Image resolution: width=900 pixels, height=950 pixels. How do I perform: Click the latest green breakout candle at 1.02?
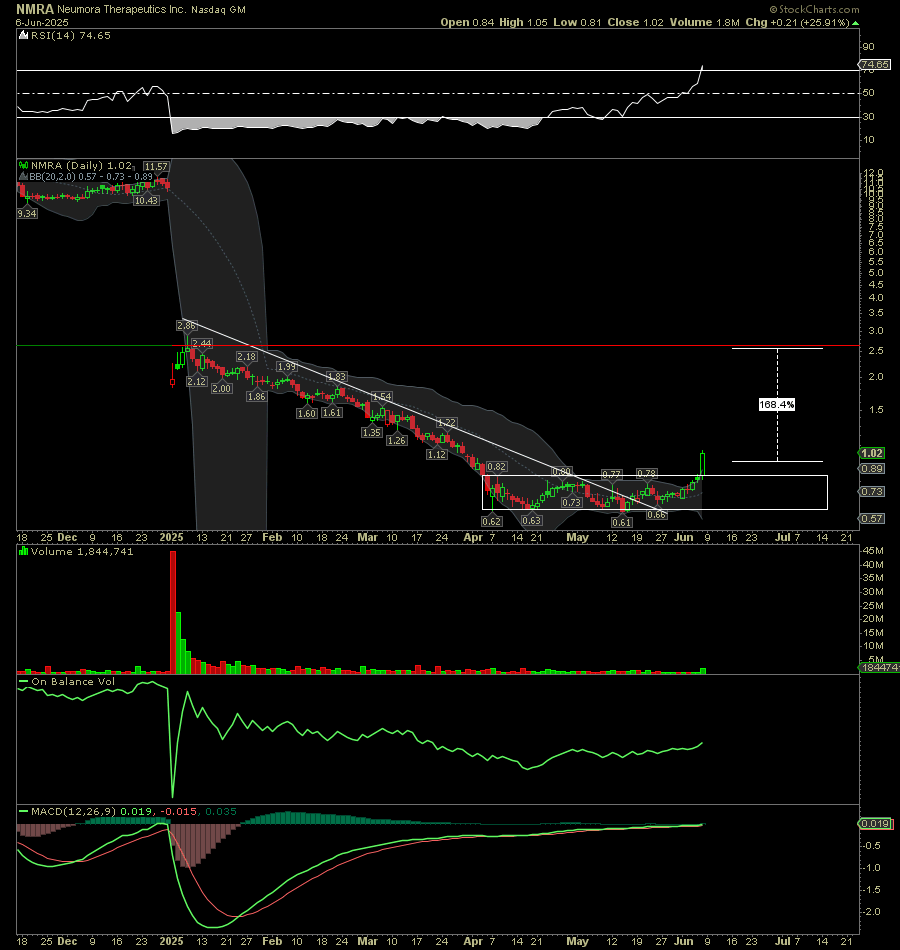[x=703, y=464]
